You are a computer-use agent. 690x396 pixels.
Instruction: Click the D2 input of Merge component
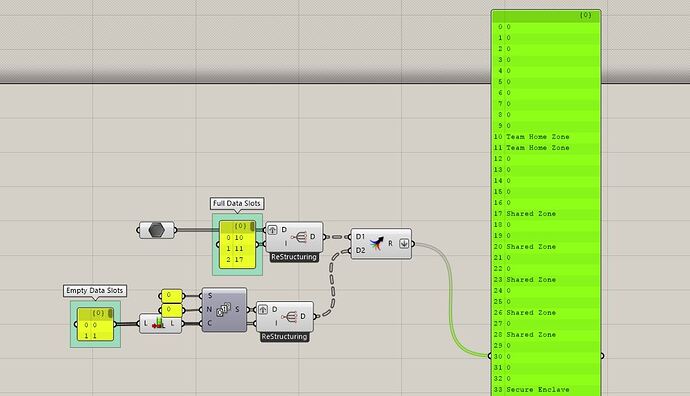coord(360,250)
